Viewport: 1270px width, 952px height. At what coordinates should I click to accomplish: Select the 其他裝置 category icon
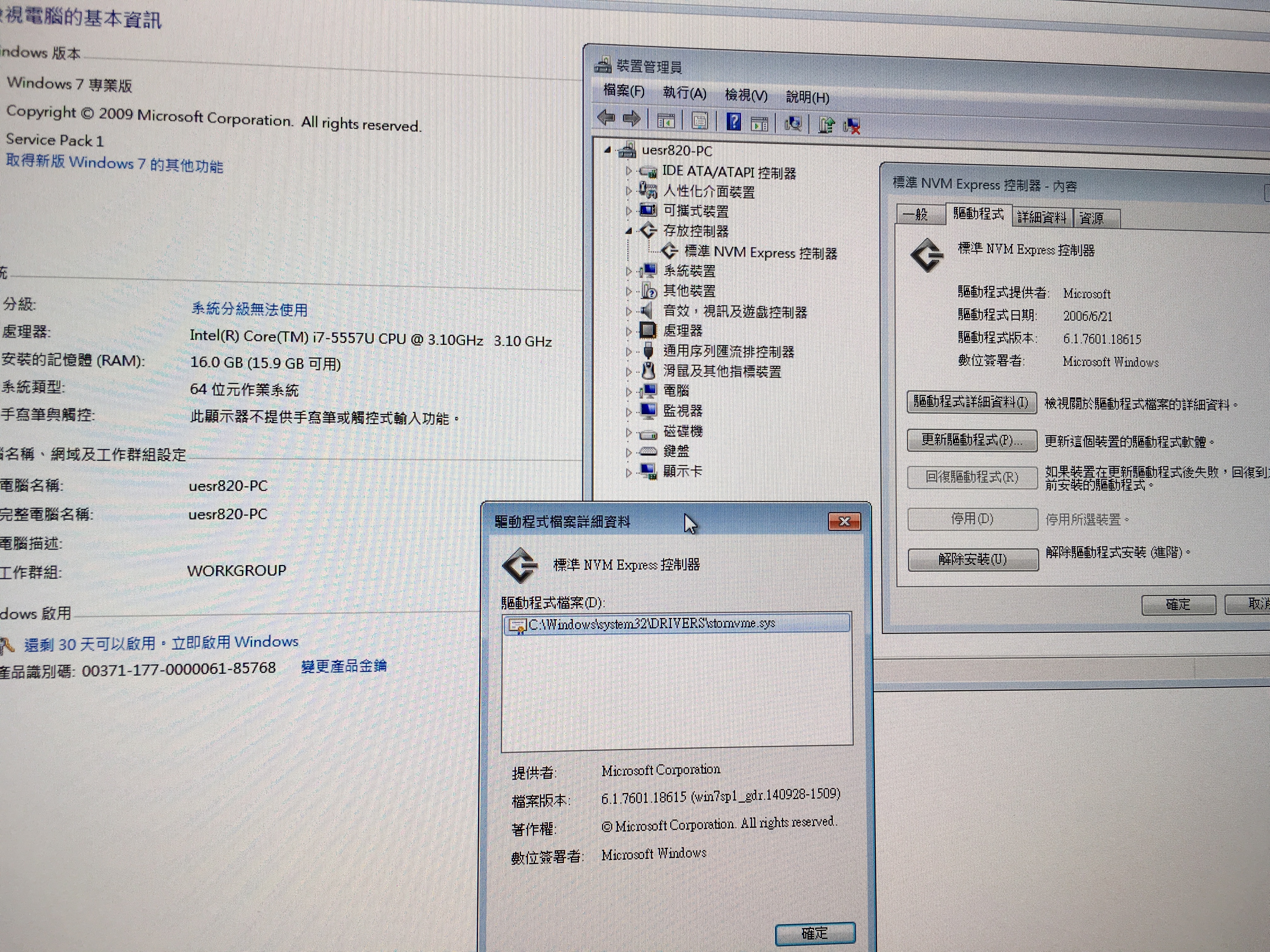click(x=648, y=290)
